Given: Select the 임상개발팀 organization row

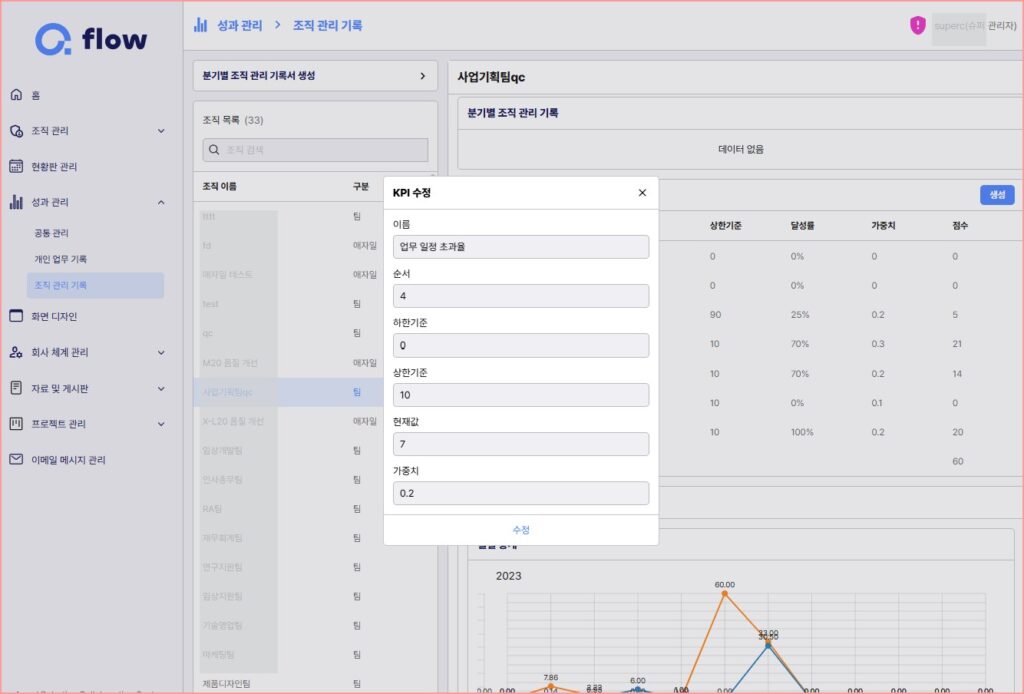Looking at the screenshot, I should (288, 450).
